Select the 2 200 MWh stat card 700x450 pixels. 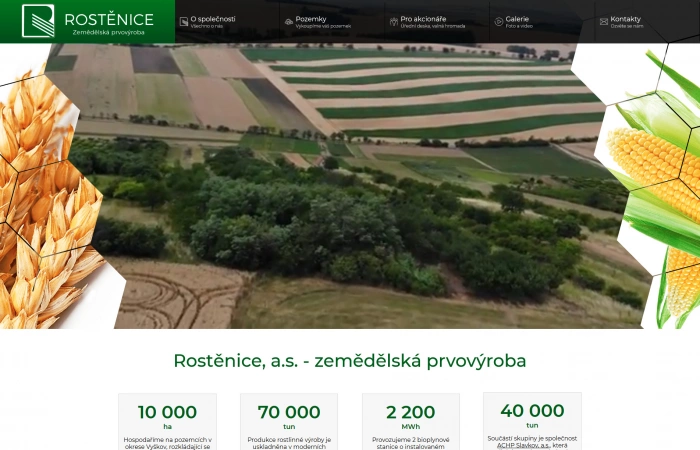tap(411, 422)
